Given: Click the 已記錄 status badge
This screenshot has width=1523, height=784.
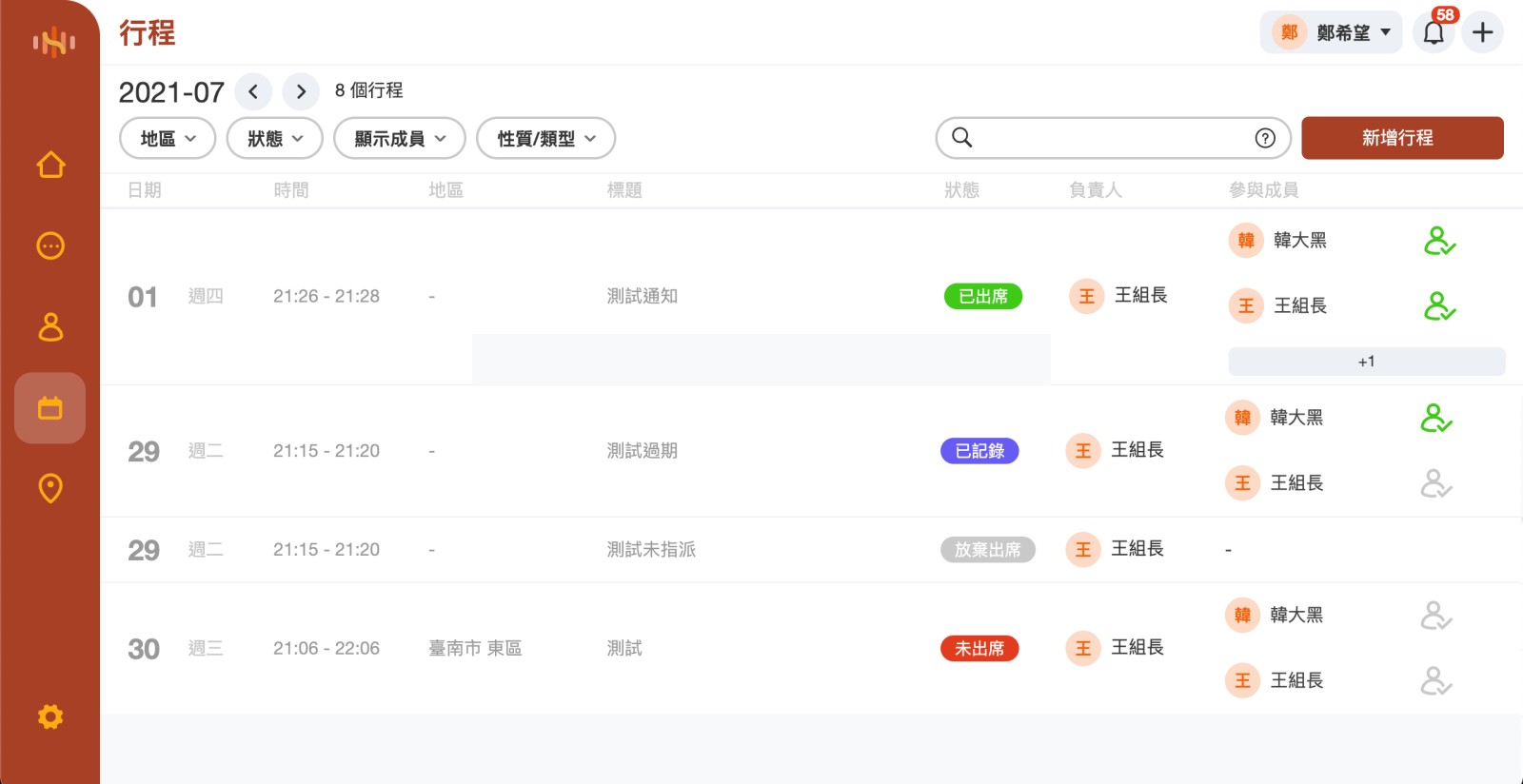Looking at the screenshot, I should 979,451.
